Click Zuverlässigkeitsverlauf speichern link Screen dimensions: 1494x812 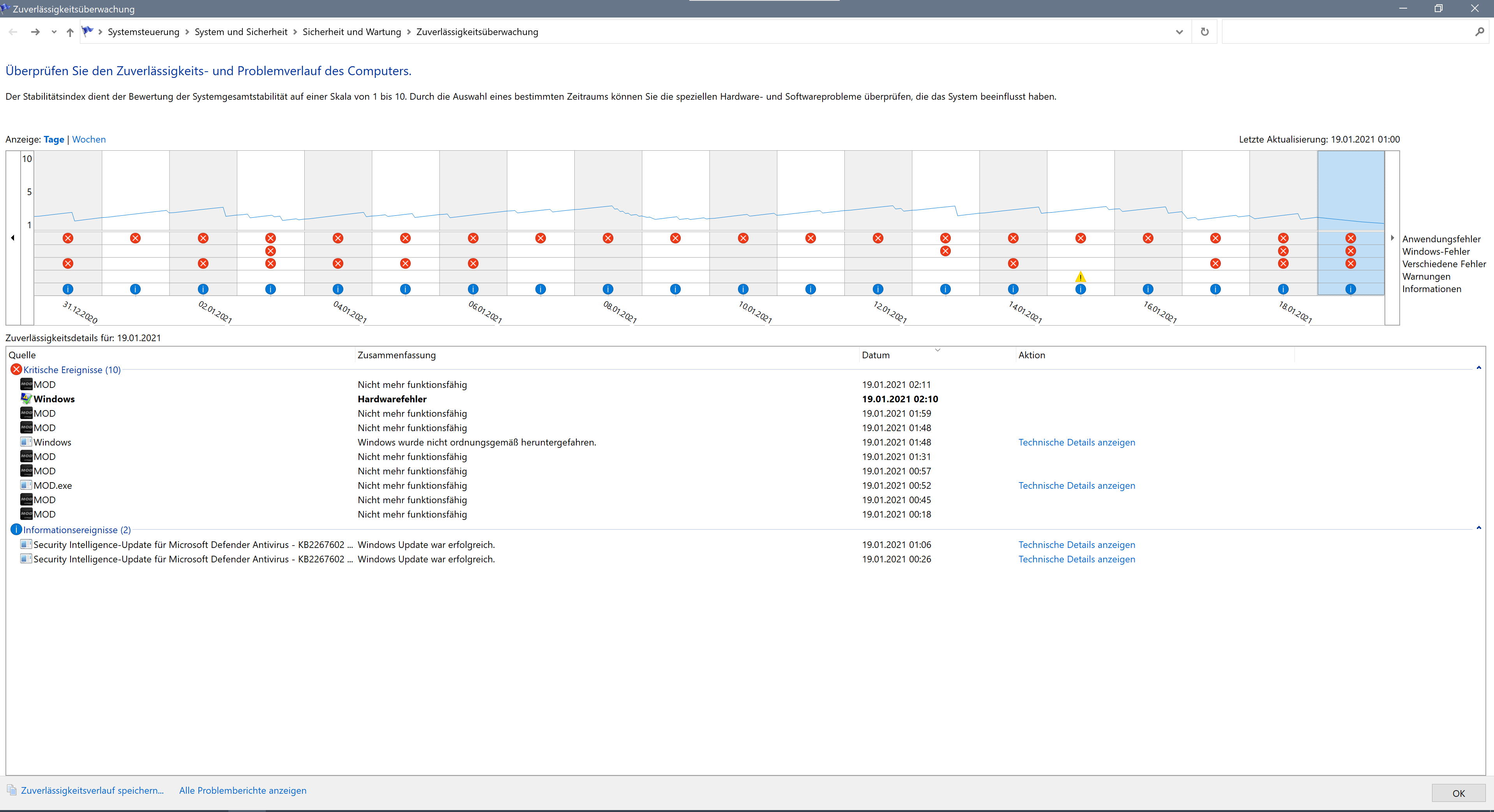(x=92, y=790)
